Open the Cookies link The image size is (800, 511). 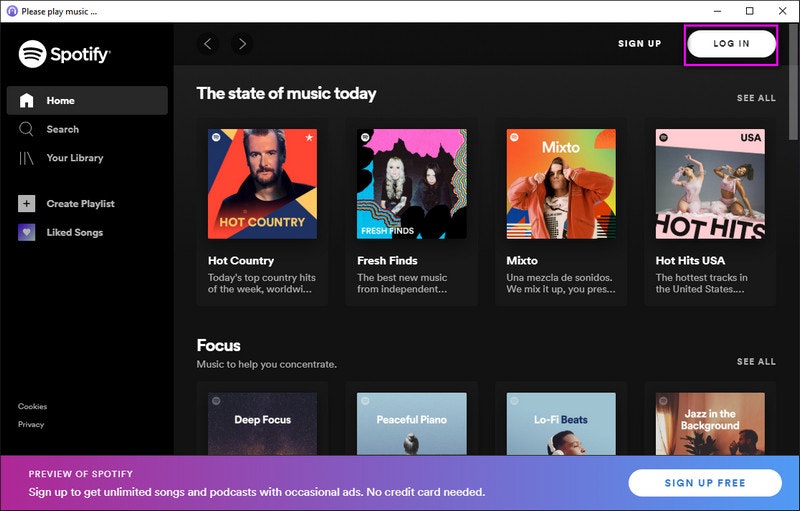(x=32, y=406)
